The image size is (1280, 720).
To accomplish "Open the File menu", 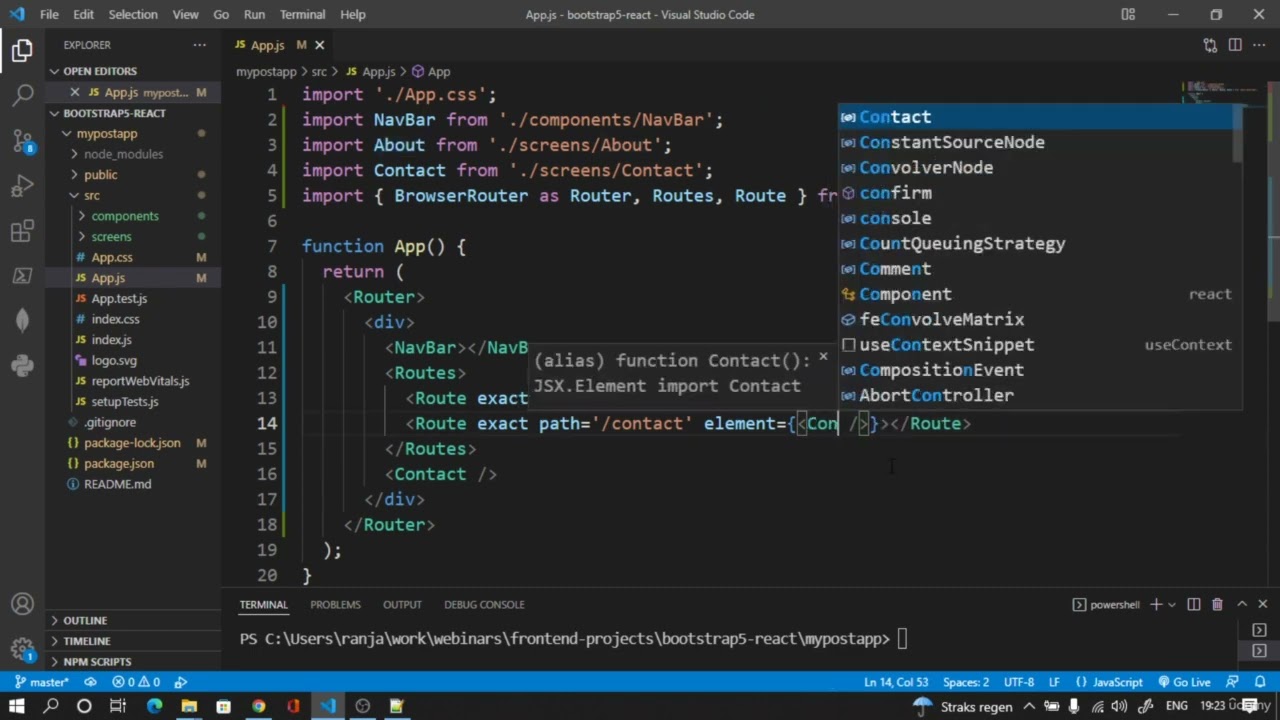I will [49, 14].
